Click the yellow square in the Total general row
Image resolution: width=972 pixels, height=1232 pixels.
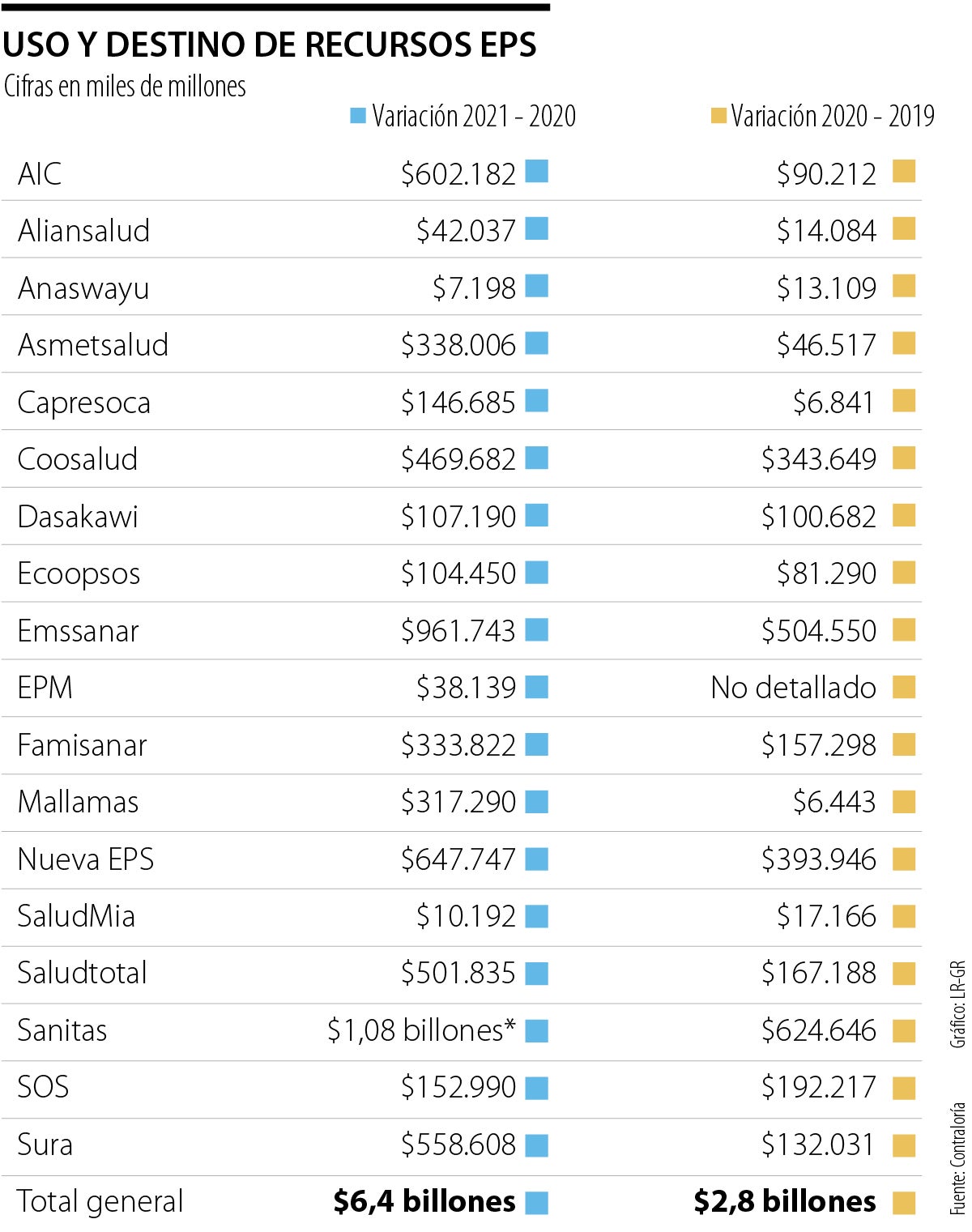(904, 1203)
